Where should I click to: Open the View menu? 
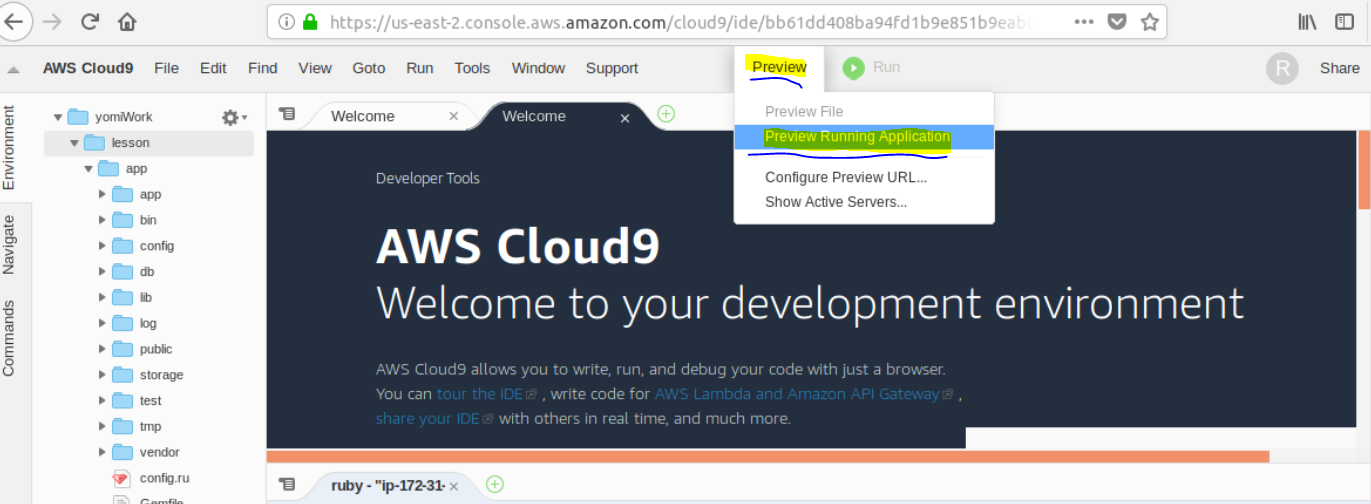[315, 68]
